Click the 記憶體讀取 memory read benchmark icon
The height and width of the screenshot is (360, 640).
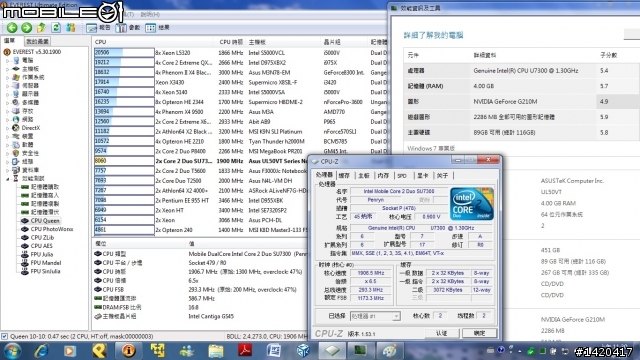pyautogui.click(x=24, y=187)
